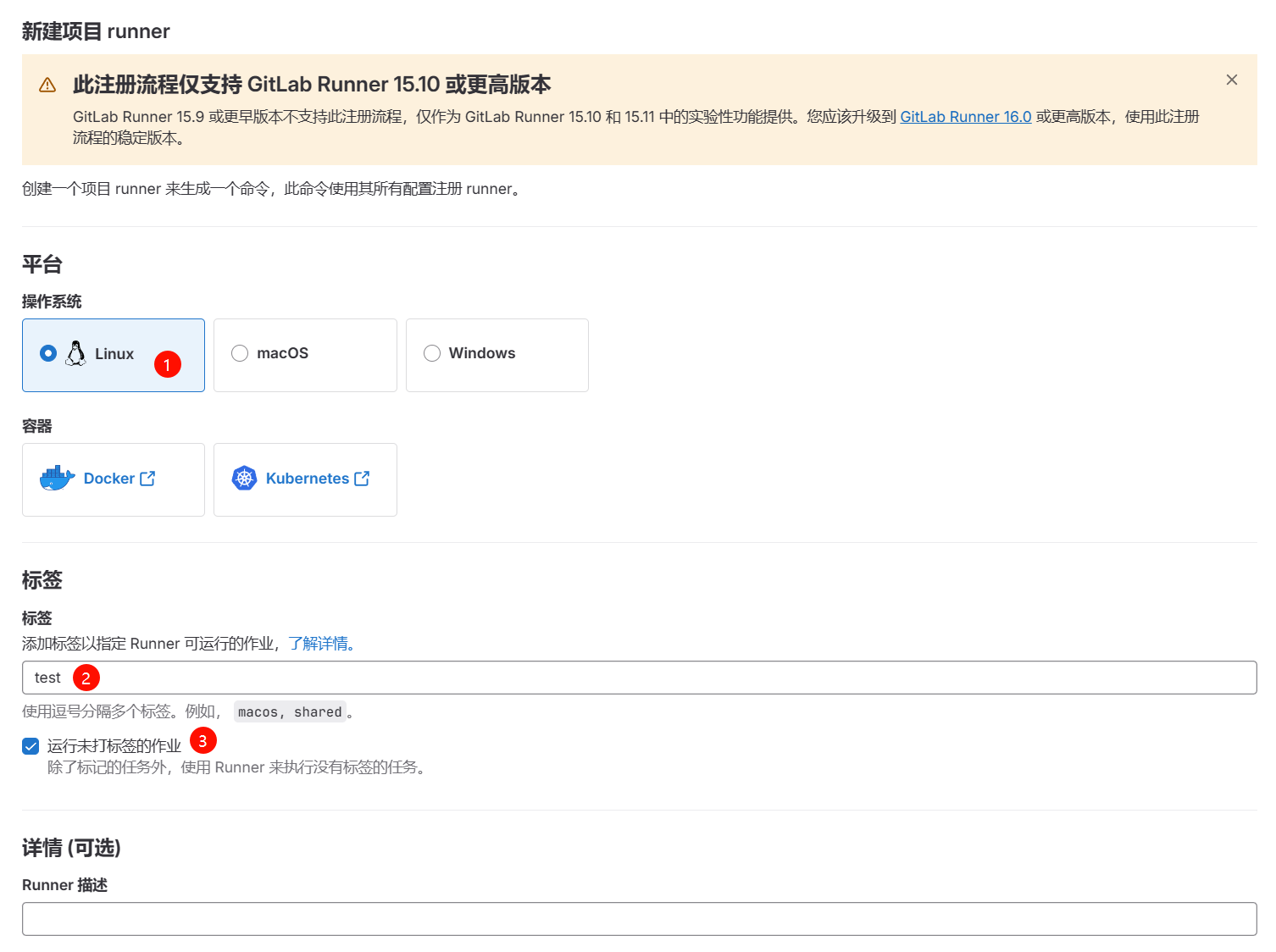Click the red number 1 marker
This screenshot has width=1276, height=952.
[168, 364]
